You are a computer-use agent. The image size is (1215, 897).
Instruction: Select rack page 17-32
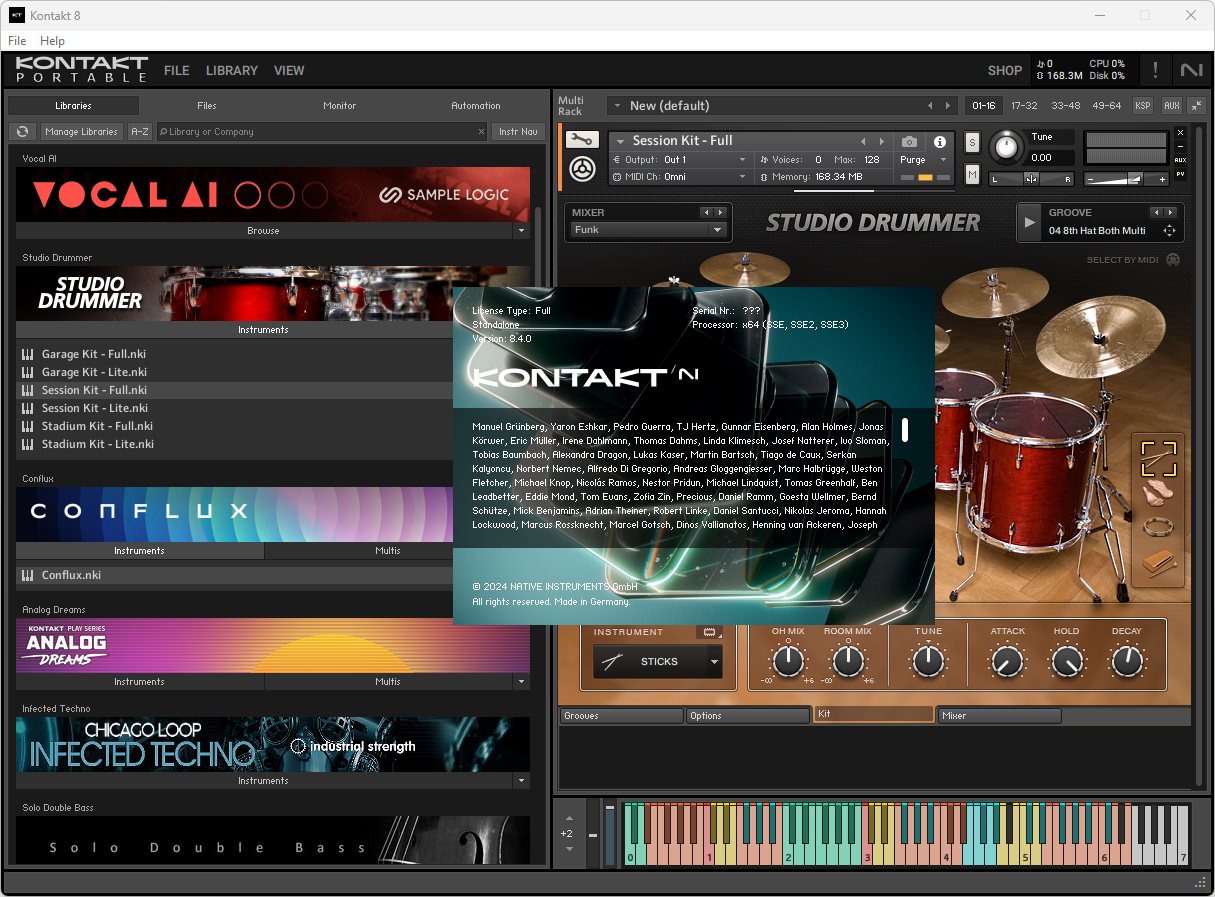1024,105
